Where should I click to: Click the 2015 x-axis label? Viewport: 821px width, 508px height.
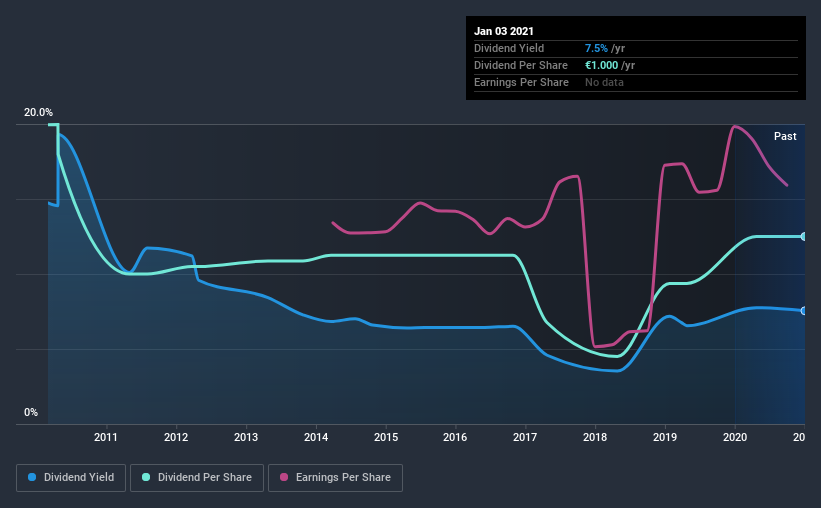[x=386, y=437]
